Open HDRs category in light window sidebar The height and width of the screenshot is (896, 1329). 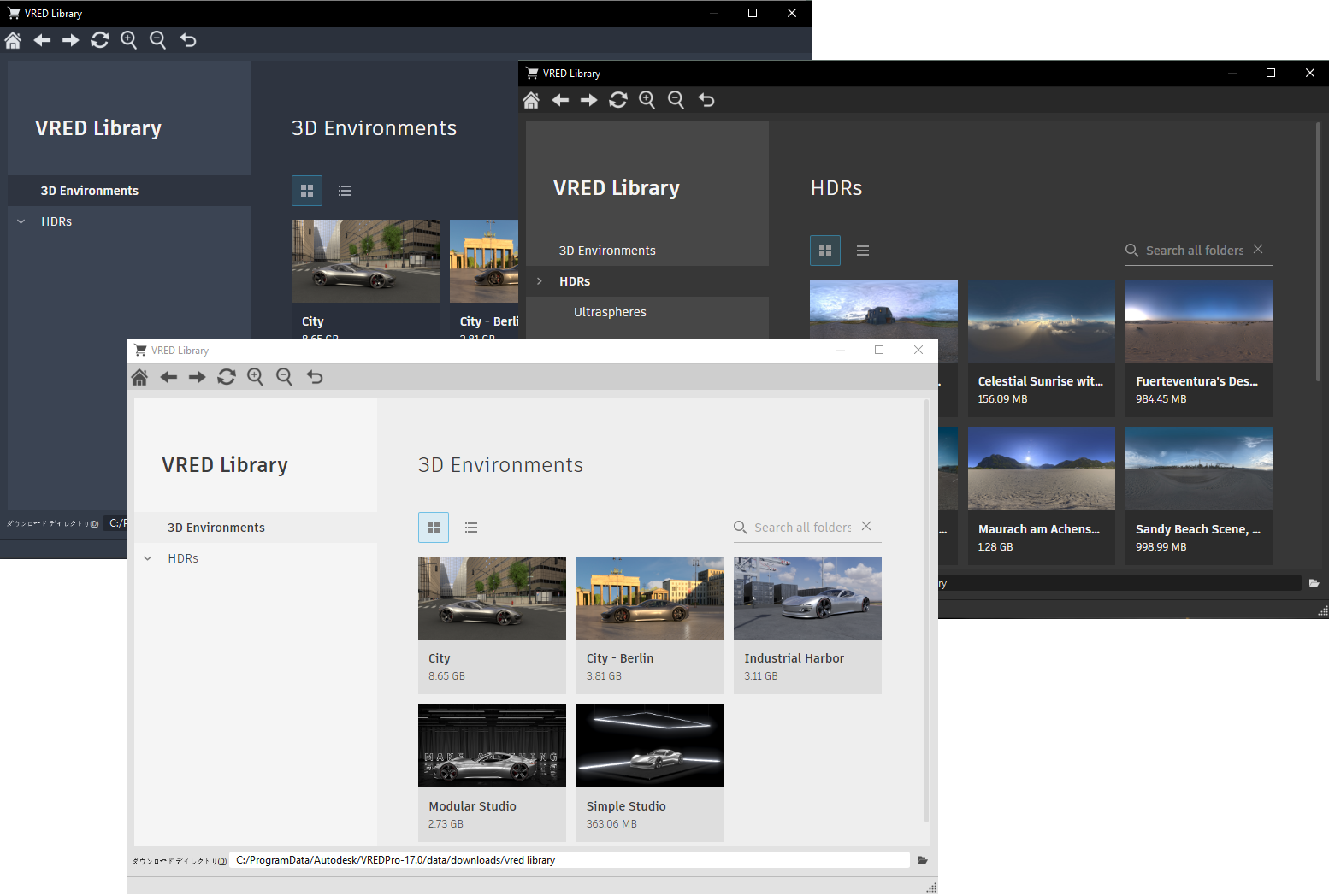(183, 558)
